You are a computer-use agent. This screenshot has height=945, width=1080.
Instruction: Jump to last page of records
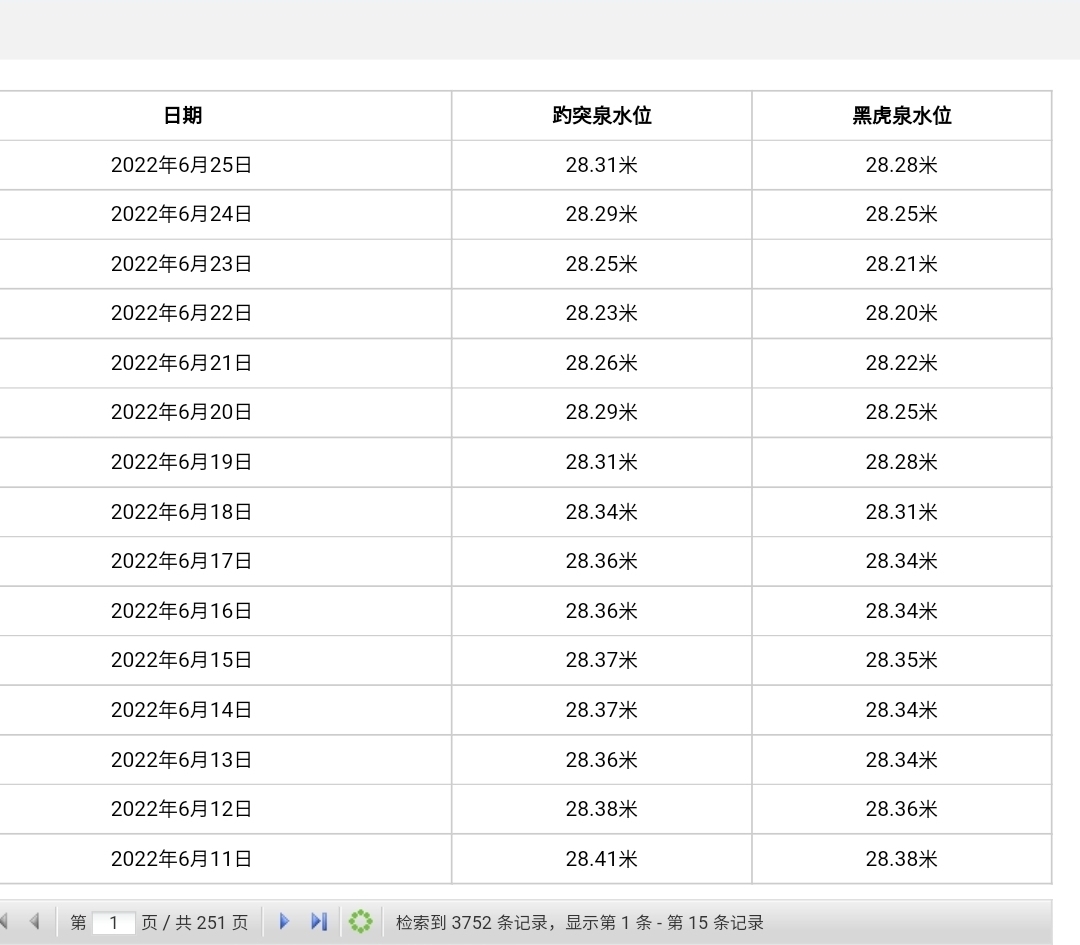(x=319, y=922)
